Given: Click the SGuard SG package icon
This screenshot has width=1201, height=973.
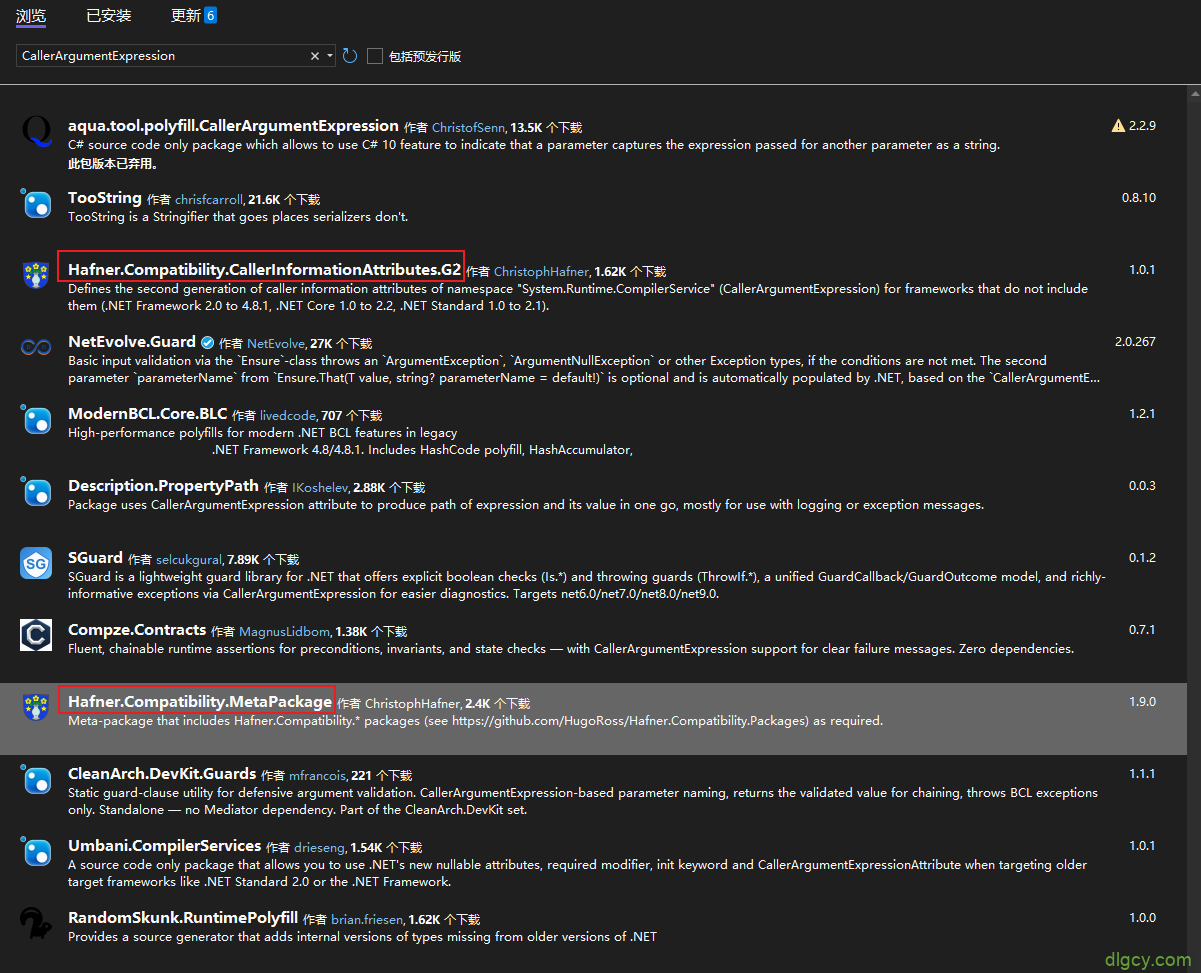Looking at the screenshot, I should click(x=37, y=564).
